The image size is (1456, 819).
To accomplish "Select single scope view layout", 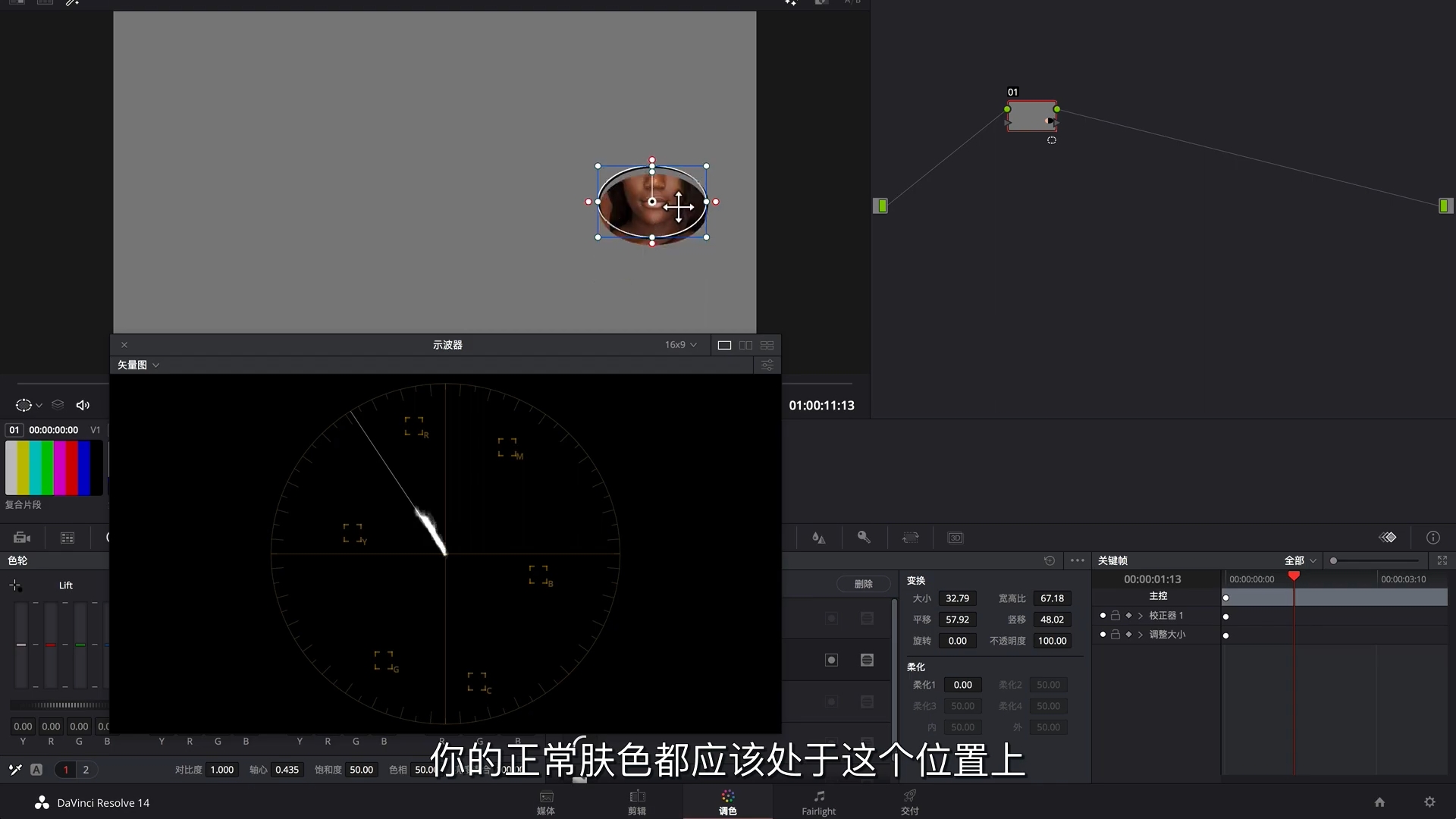I will coord(724,345).
